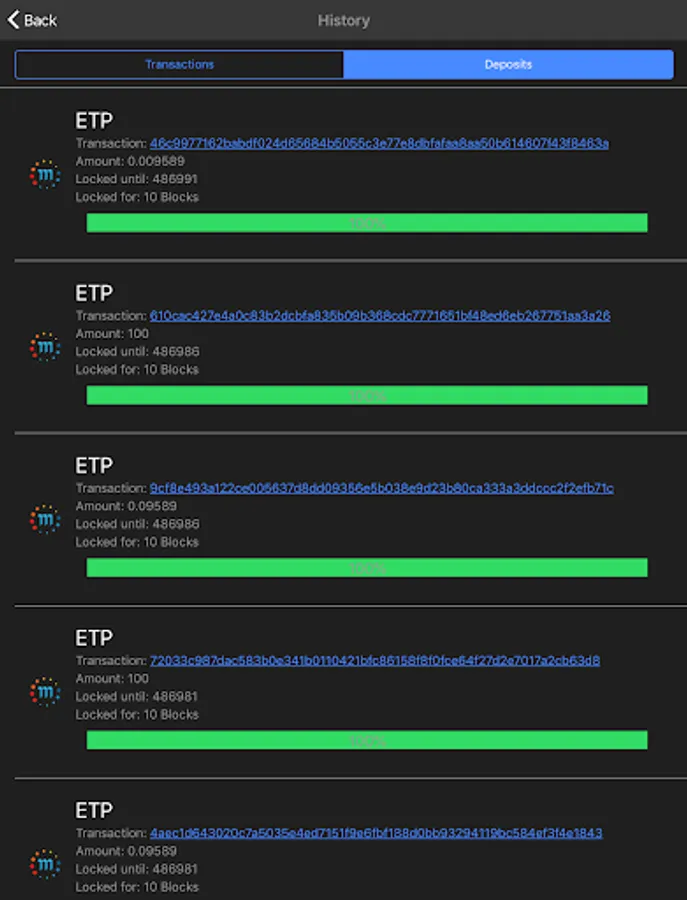Click Metaverse logo of 46c9977 deposit

(x=45, y=175)
